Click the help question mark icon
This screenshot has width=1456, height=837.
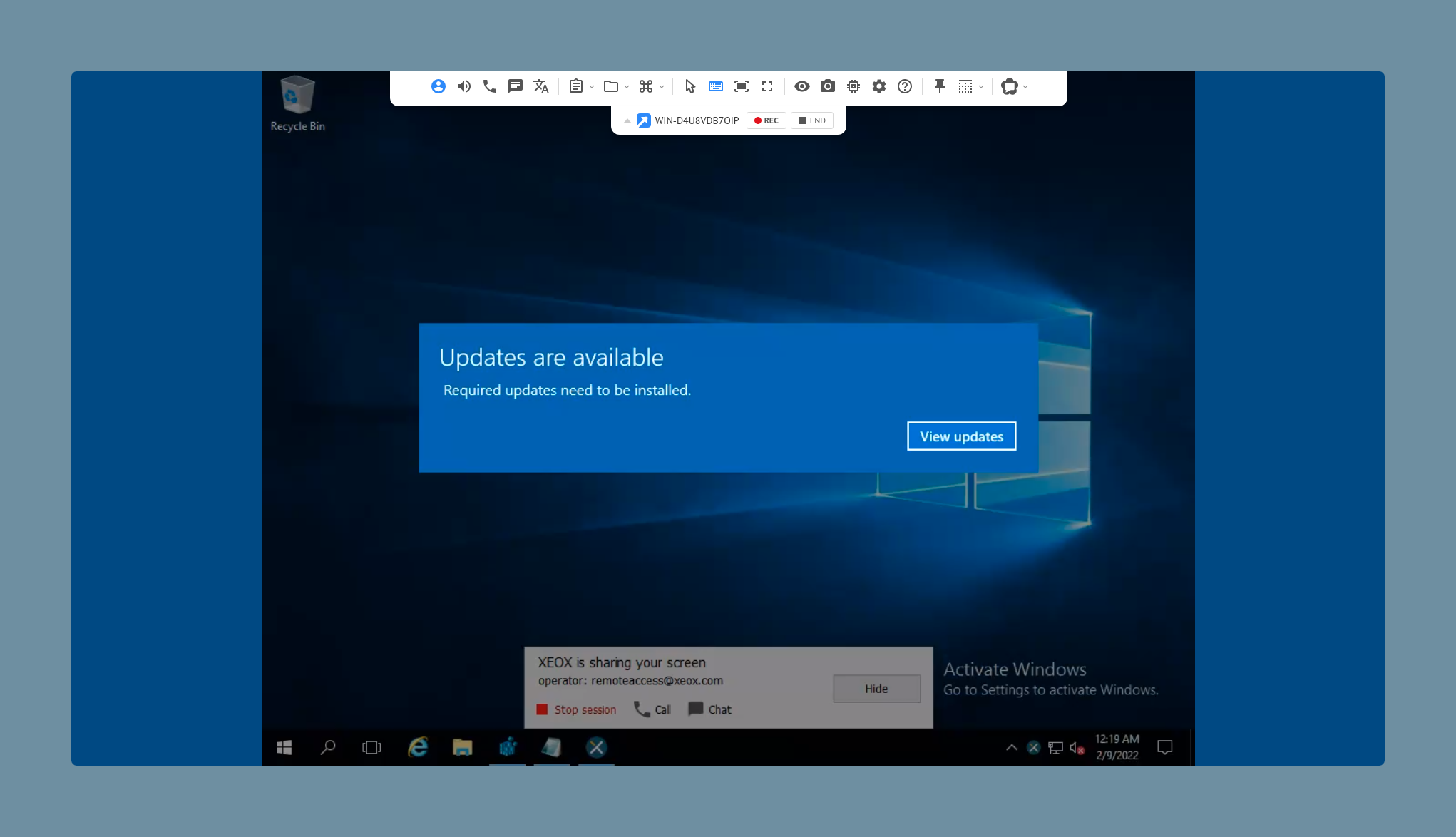(905, 86)
